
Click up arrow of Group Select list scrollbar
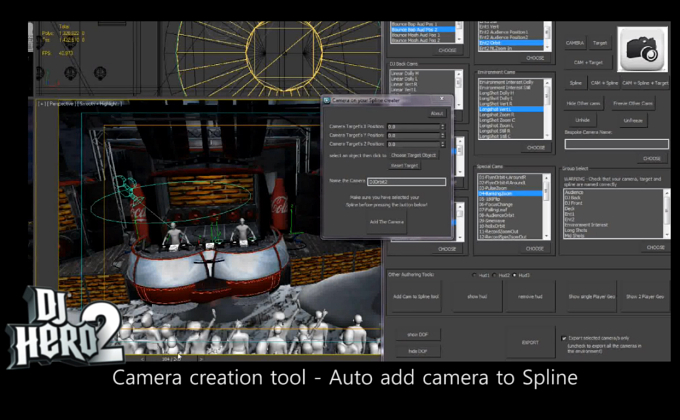tap(667, 192)
